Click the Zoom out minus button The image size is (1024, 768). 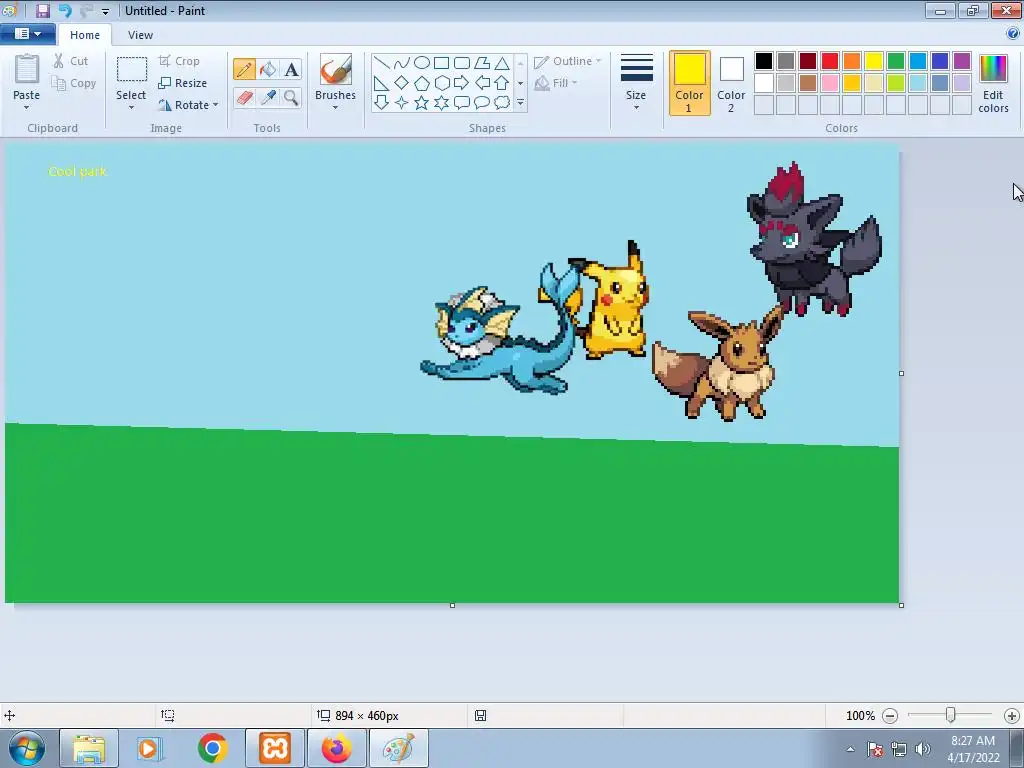[x=889, y=716]
